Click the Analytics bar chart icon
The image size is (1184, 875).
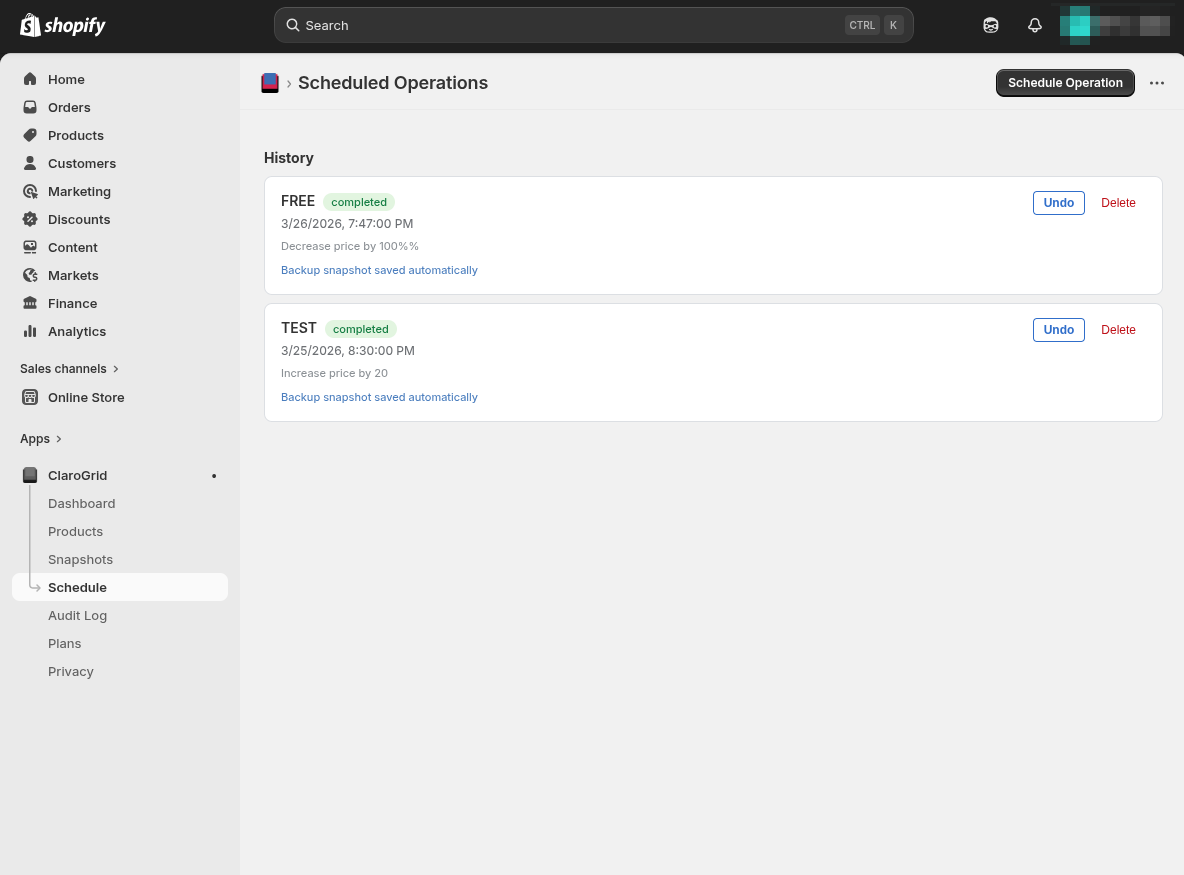(30, 331)
